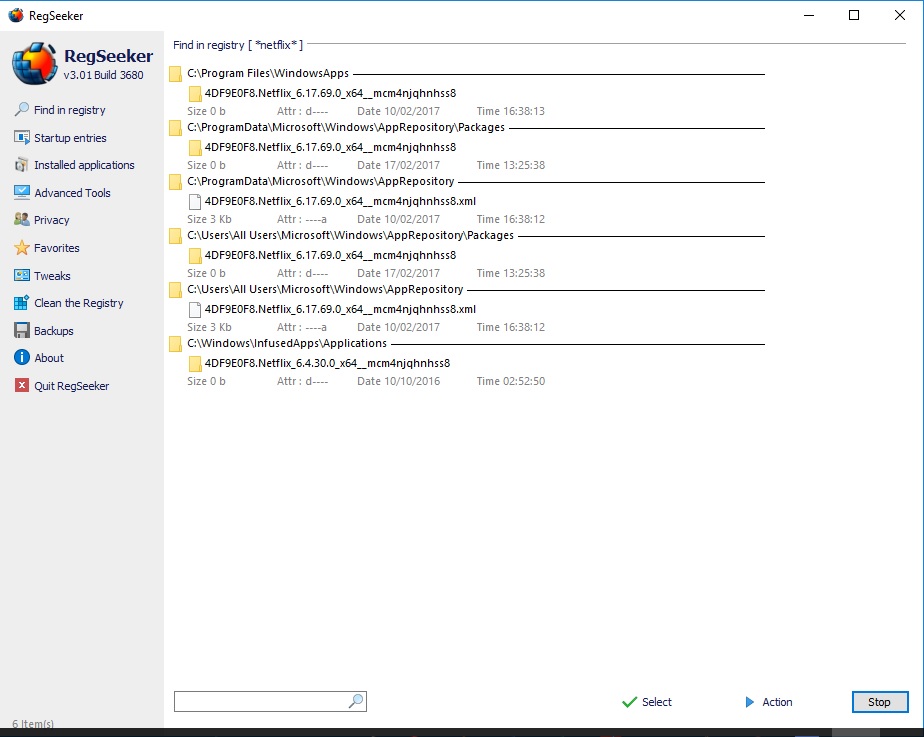Open the About page
Viewport: 924px width, 737px height.
49,358
